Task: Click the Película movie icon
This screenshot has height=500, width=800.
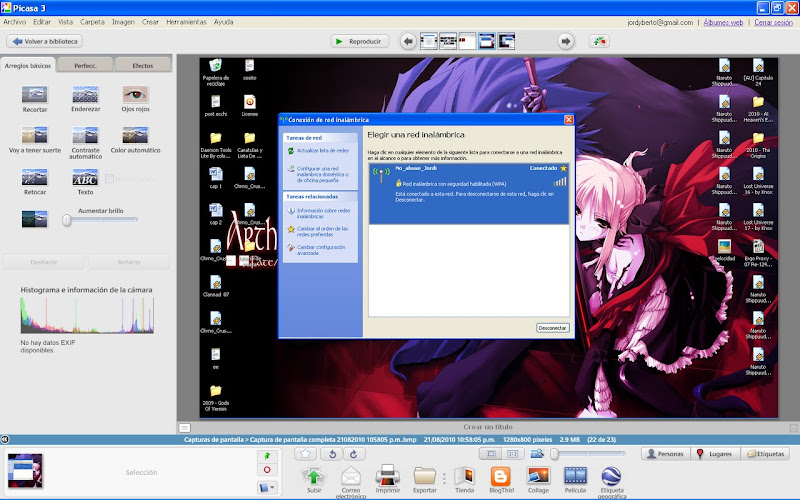Action: click(575, 476)
